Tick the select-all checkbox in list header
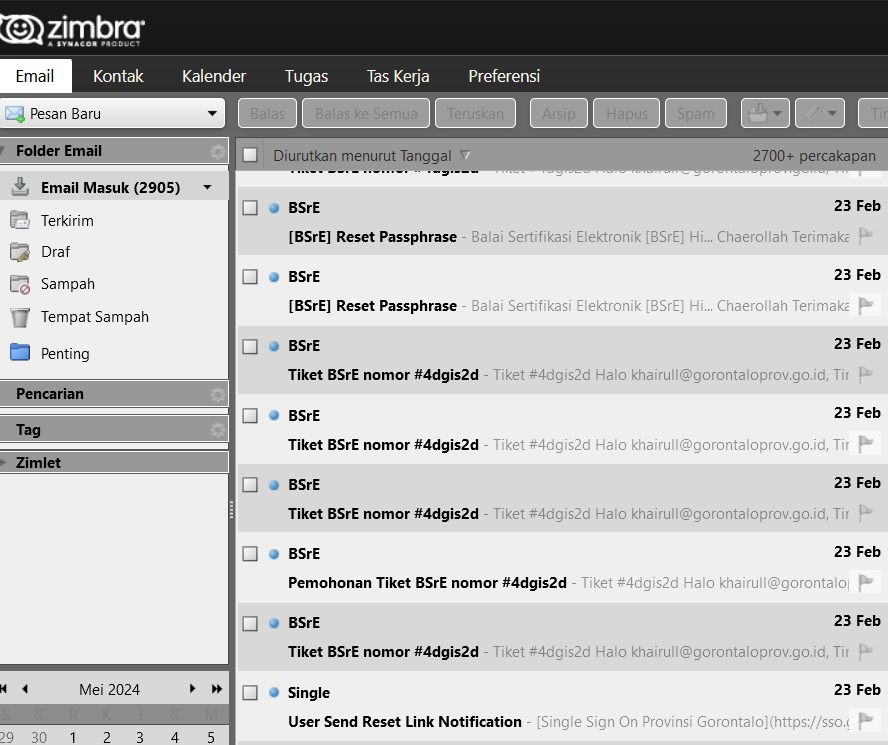Viewport: 888px width, 745px height. pos(250,155)
